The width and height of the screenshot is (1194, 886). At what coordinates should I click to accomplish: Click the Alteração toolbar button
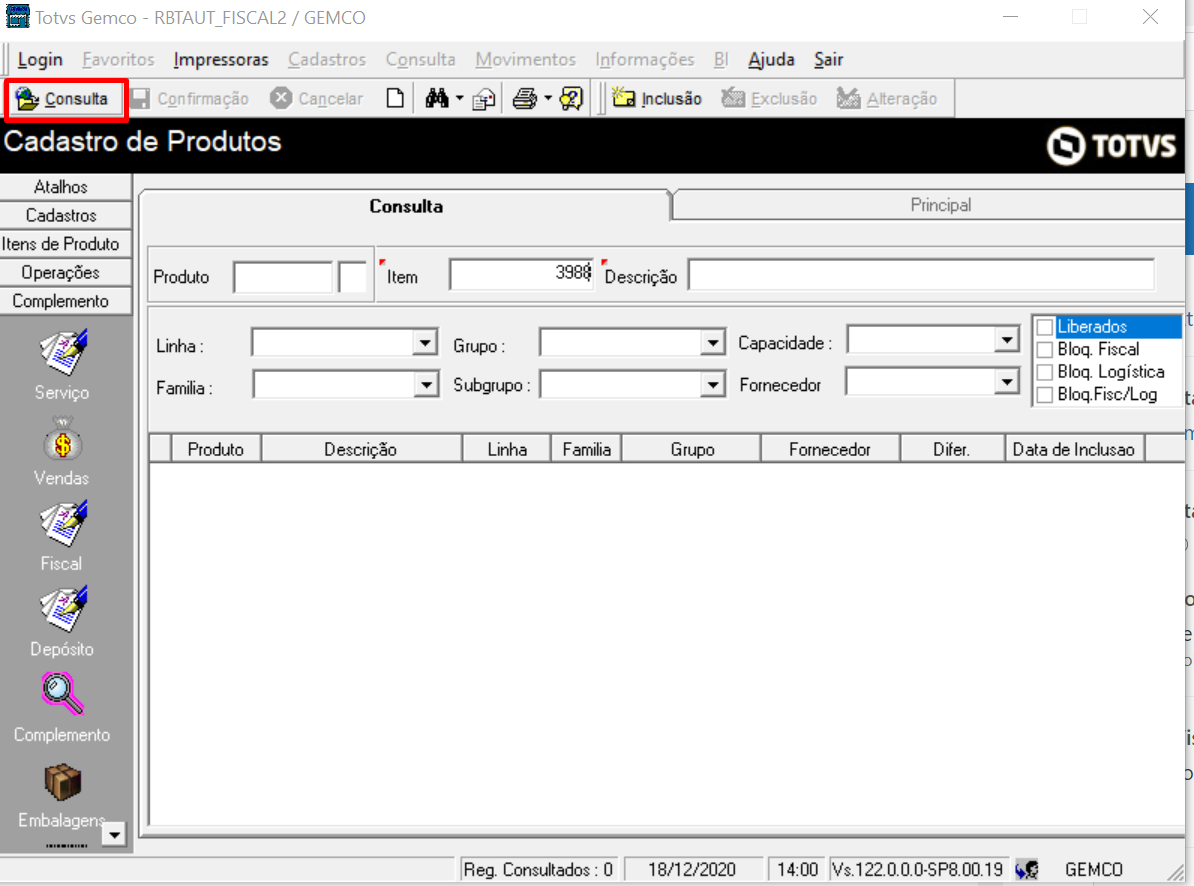click(x=886, y=99)
